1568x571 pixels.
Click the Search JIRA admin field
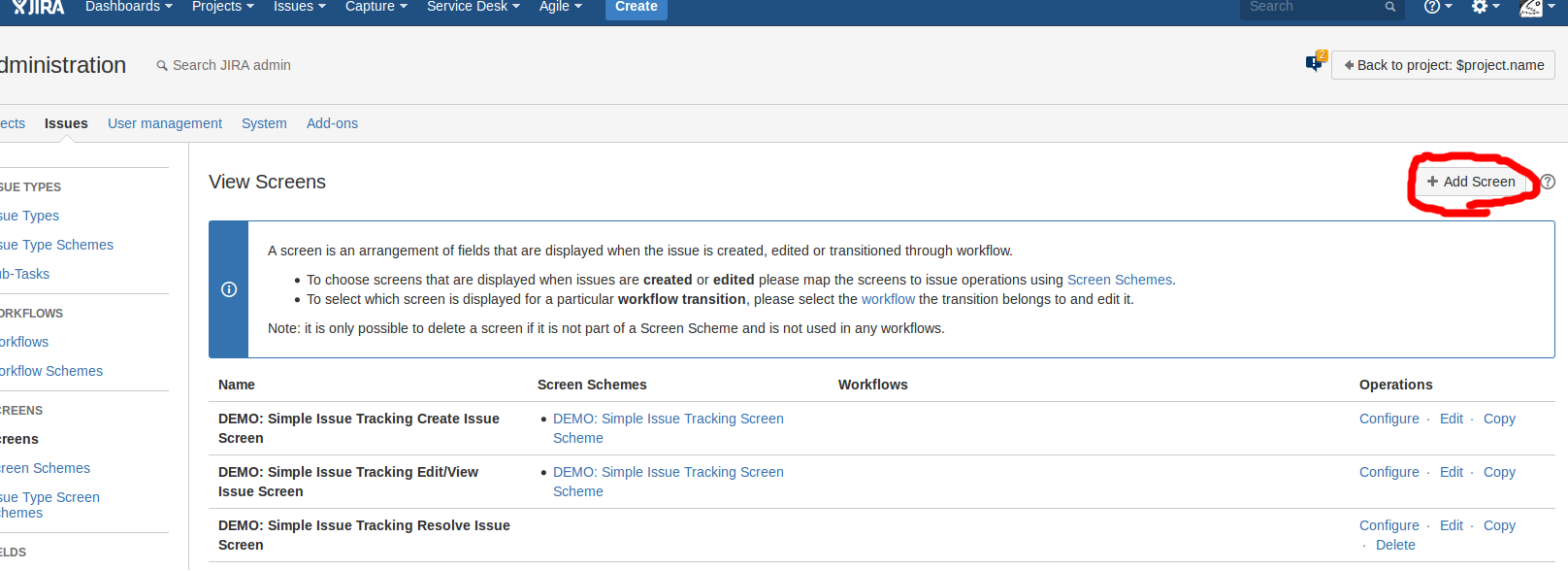(232, 65)
